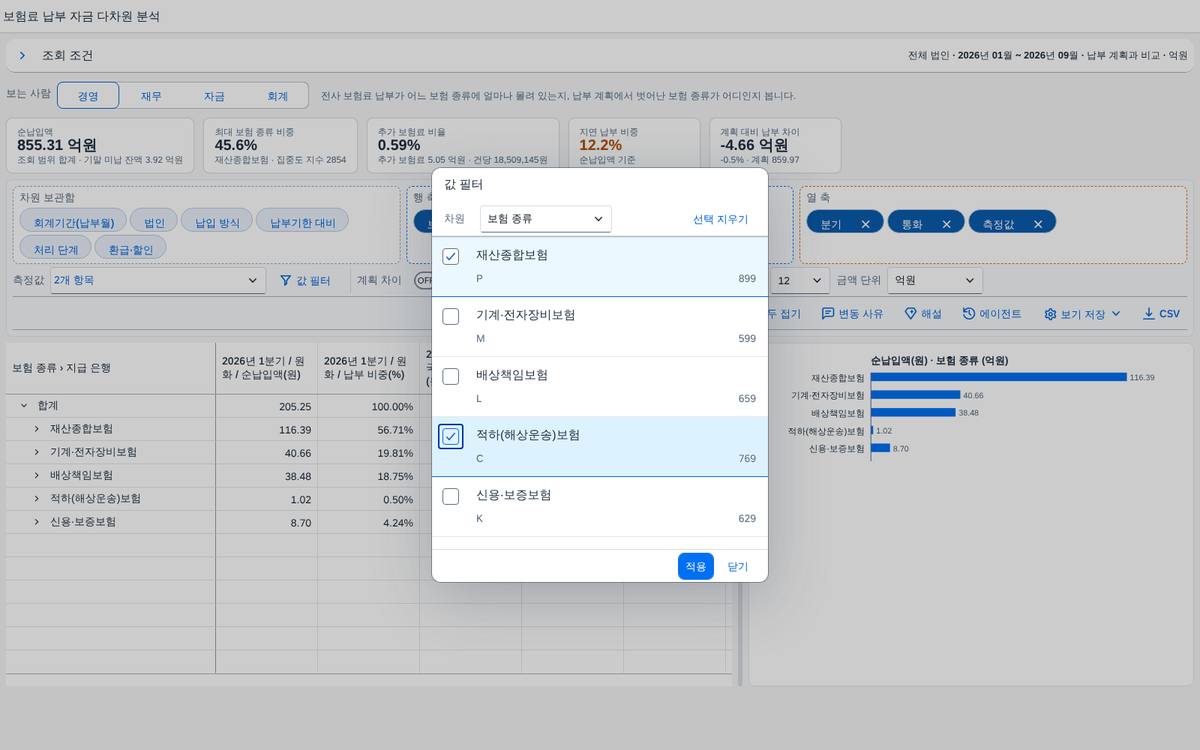Image resolution: width=1200 pixels, height=750 pixels.
Task: Tick the 배상책임보험 filter checkbox
Action: click(x=451, y=377)
